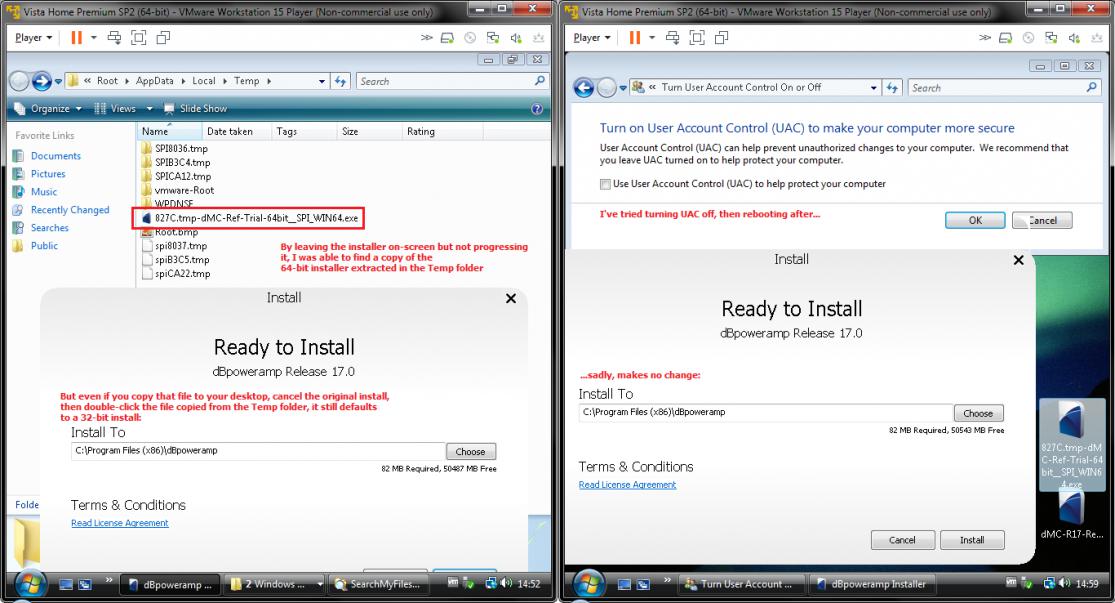The image size is (1115, 603).
Task: Enable Use User Account Control checkbox
Action: click(x=605, y=184)
